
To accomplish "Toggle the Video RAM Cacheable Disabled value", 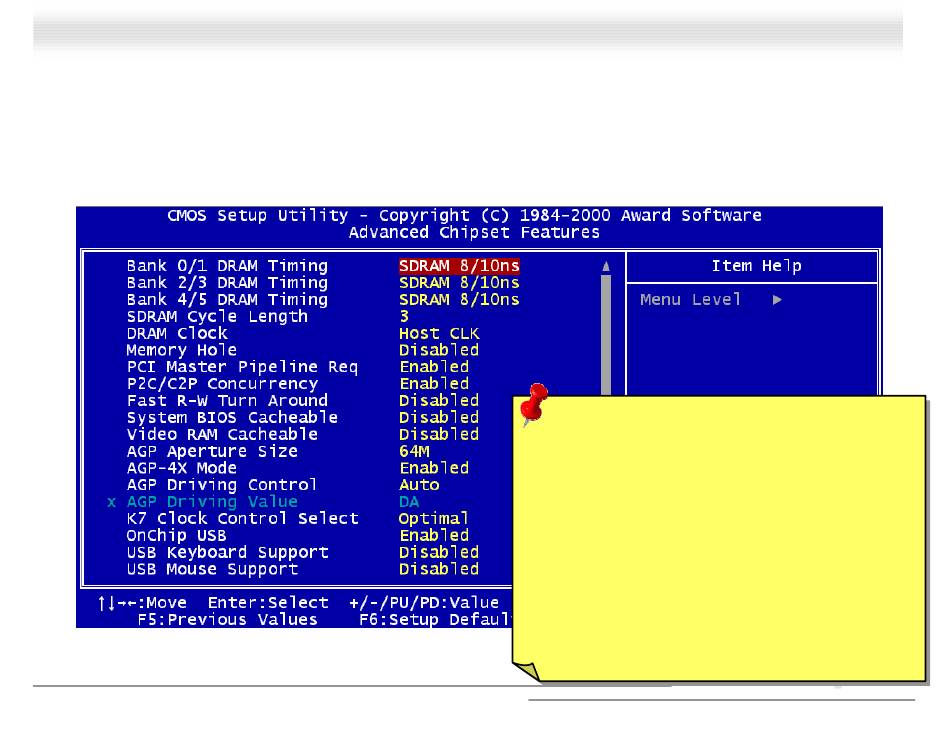I will click(439, 434).
